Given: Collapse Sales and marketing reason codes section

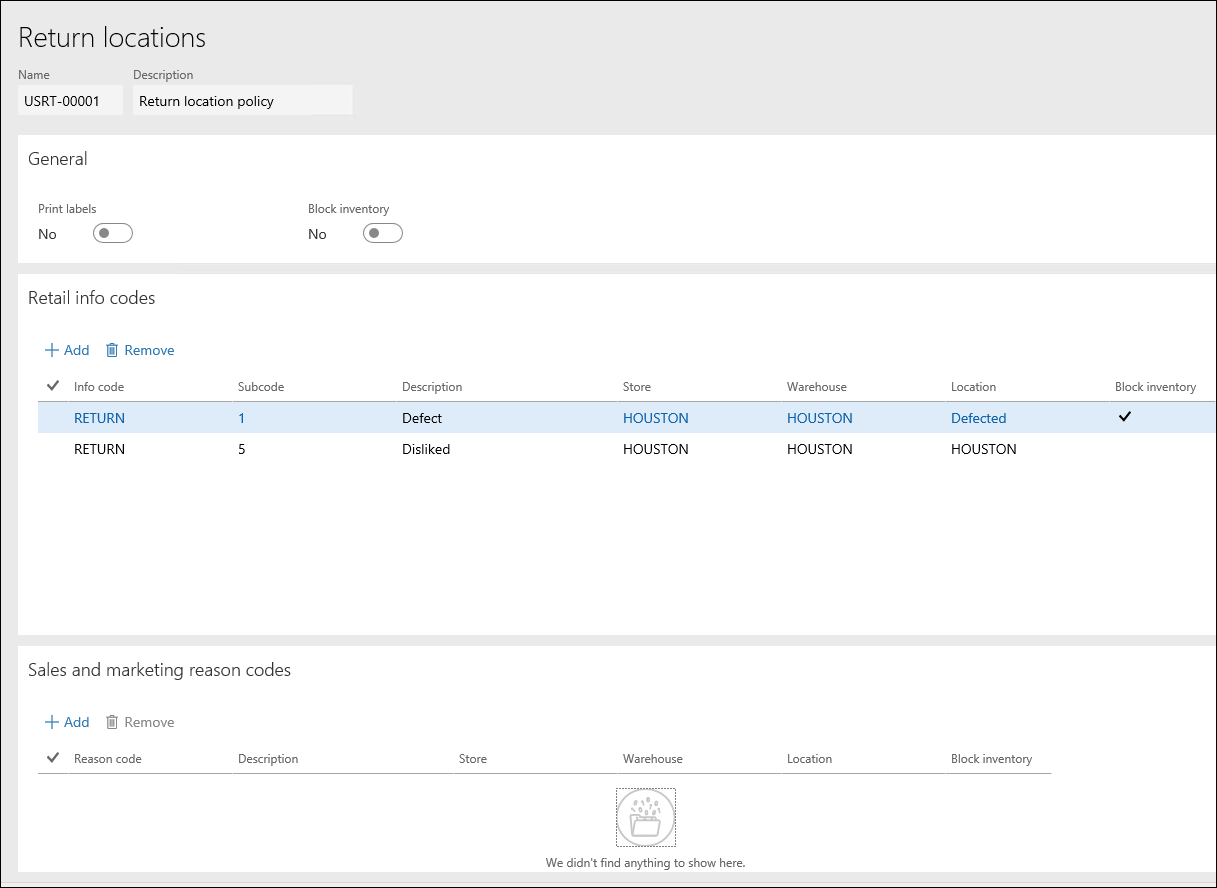Looking at the screenshot, I should [x=160, y=670].
